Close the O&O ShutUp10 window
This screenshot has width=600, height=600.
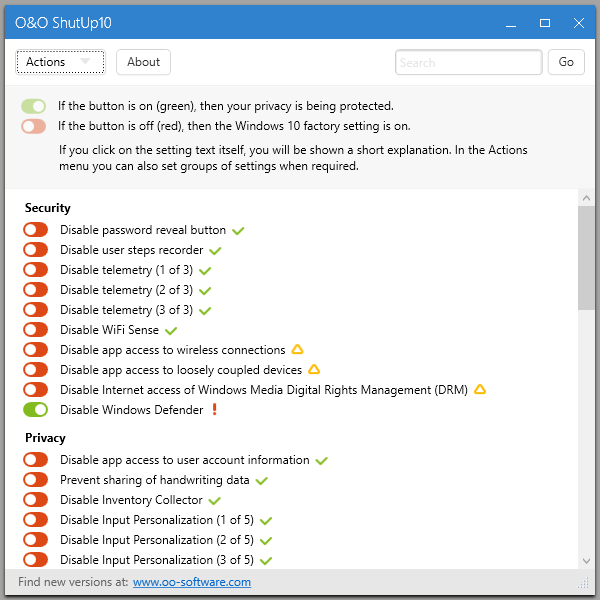click(x=579, y=23)
